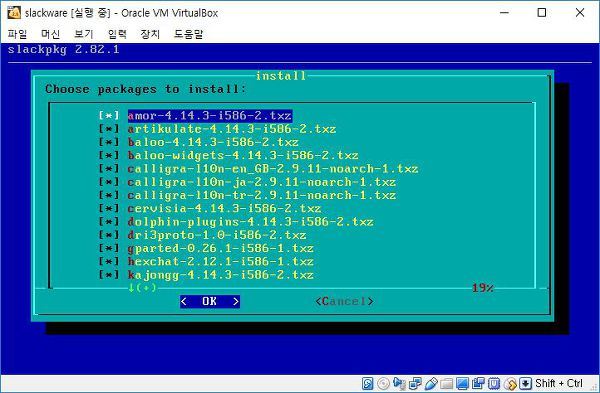Image resolution: width=600 pixels, height=393 pixels.
Task: Select the gparted-0.26.1-i586-1.txz entry
Action: click(x=221, y=248)
